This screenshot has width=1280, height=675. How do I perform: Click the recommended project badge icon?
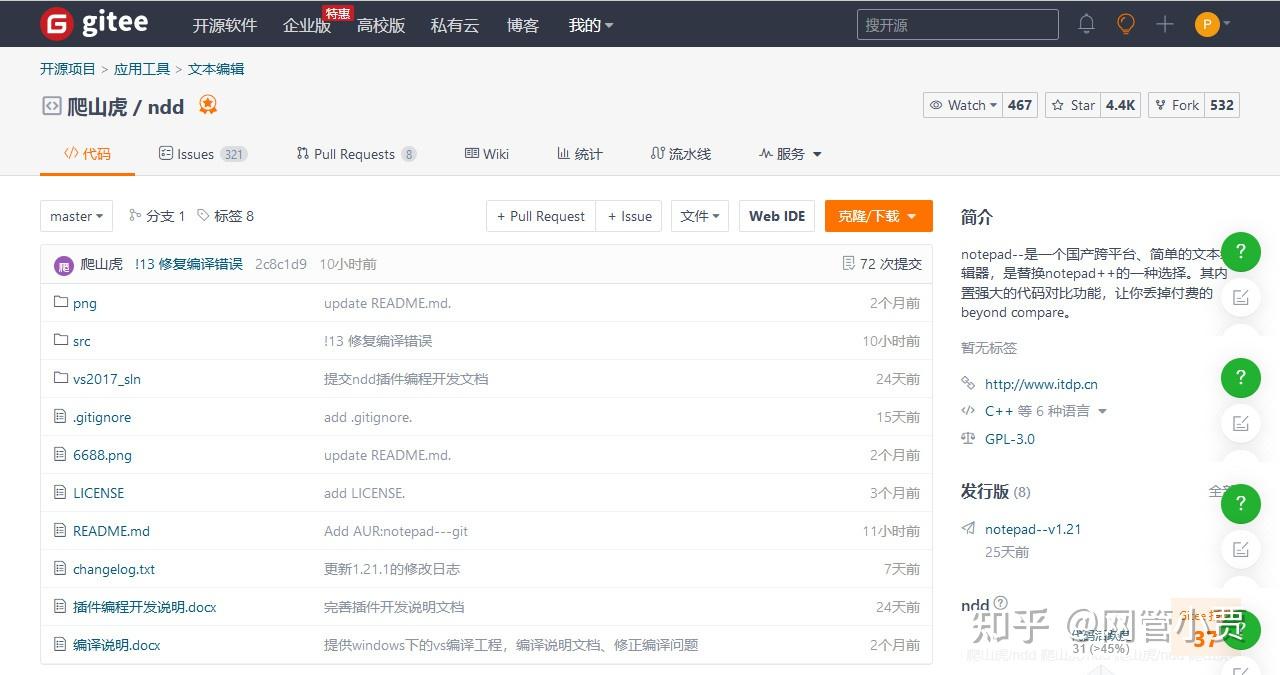pos(208,105)
